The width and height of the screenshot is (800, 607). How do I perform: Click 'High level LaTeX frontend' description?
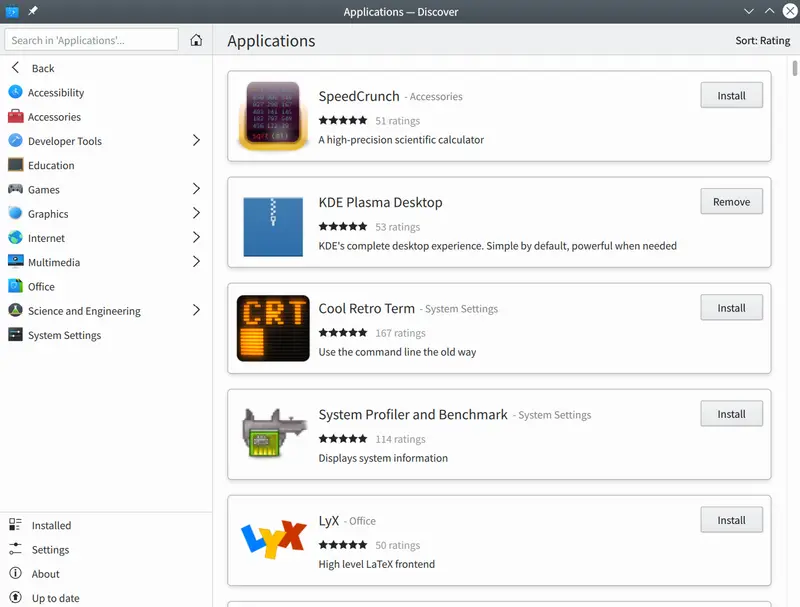[x=377, y=564]
